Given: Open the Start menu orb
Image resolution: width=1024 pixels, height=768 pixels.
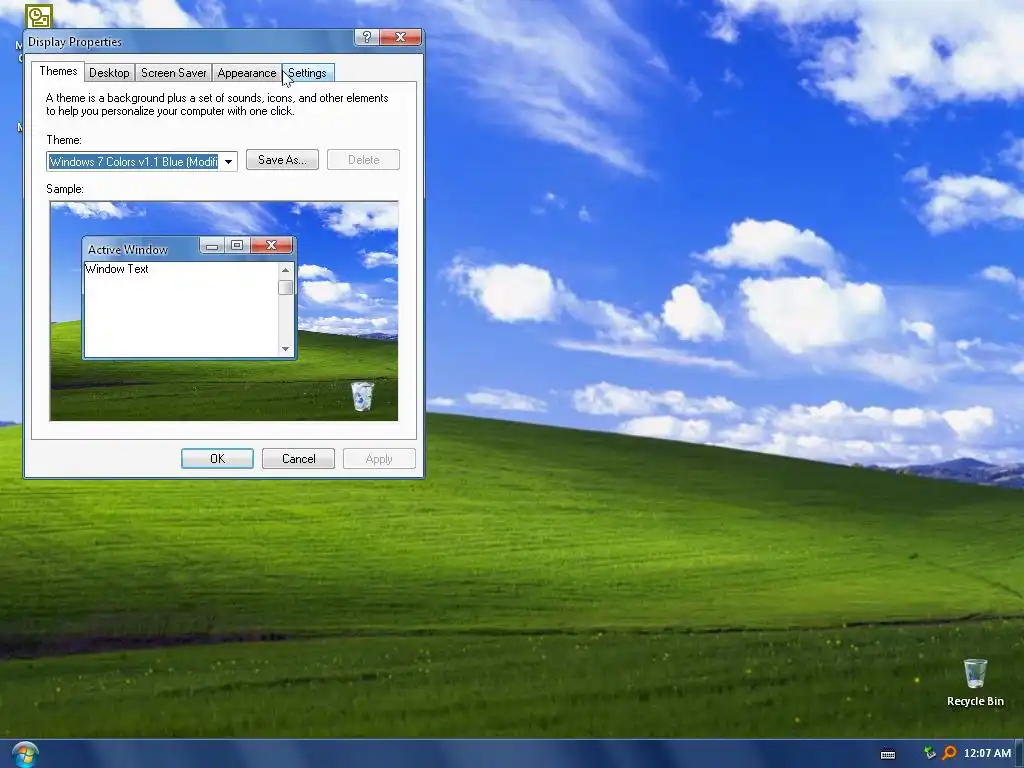Looking at the screenshot, I should pos(25,754).
